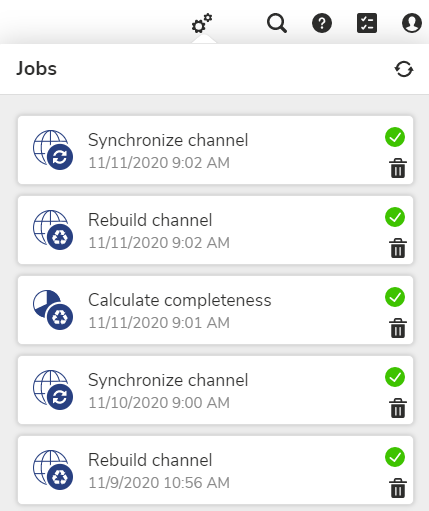Screen dimensions: 429x511
Task: Open the task checklist icon
Action: [x=367, y=23]
